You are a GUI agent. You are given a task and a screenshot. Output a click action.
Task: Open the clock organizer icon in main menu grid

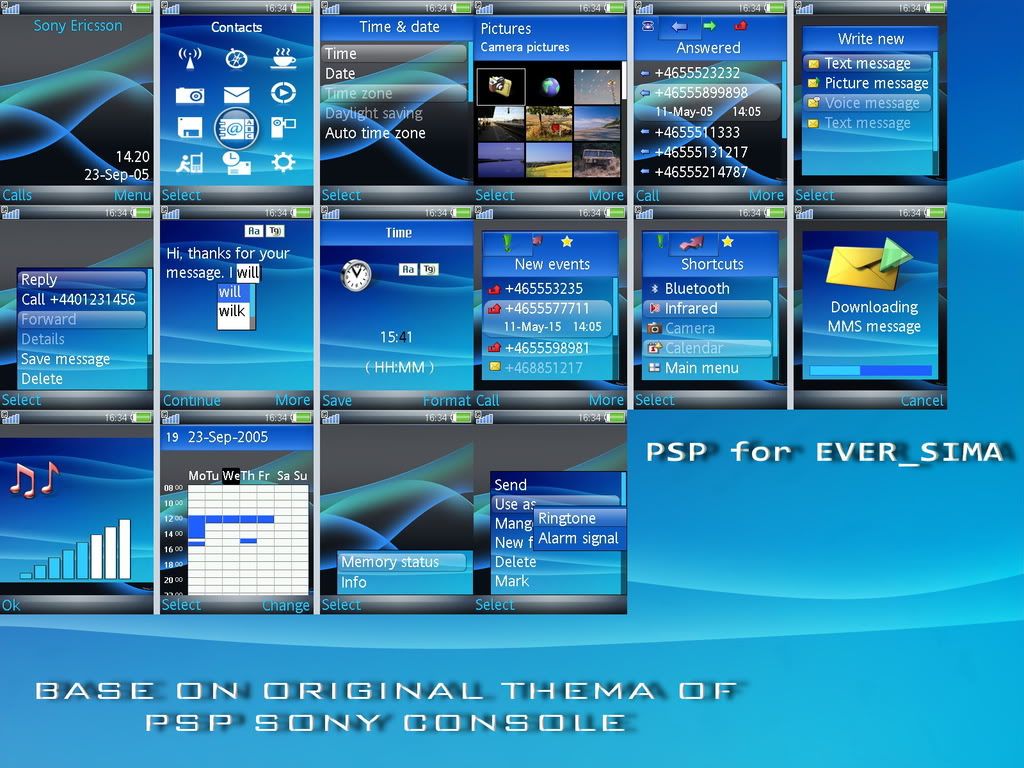pyautogui.click(x=236, y=163)
